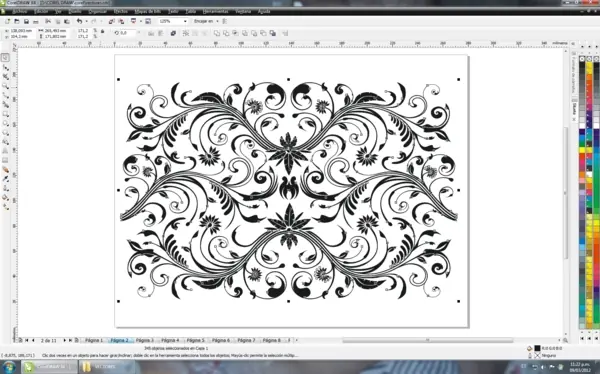The image size is (600, 374).
Task: Select the Crop tool
Action: pyautogui.click(x=5, y=77)
